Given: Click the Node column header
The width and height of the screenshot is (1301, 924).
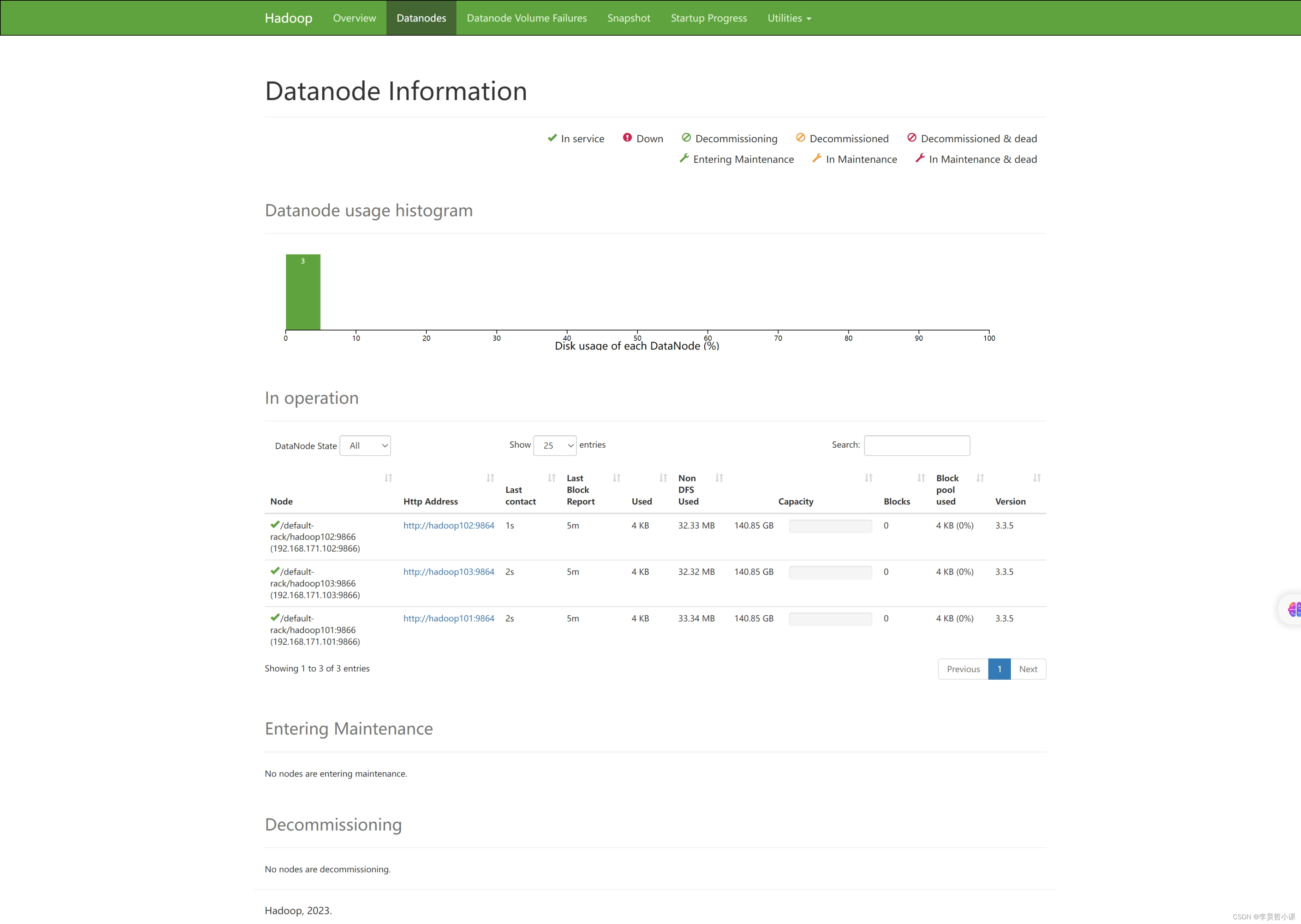Looking at the screenshot, I should 281,501.
